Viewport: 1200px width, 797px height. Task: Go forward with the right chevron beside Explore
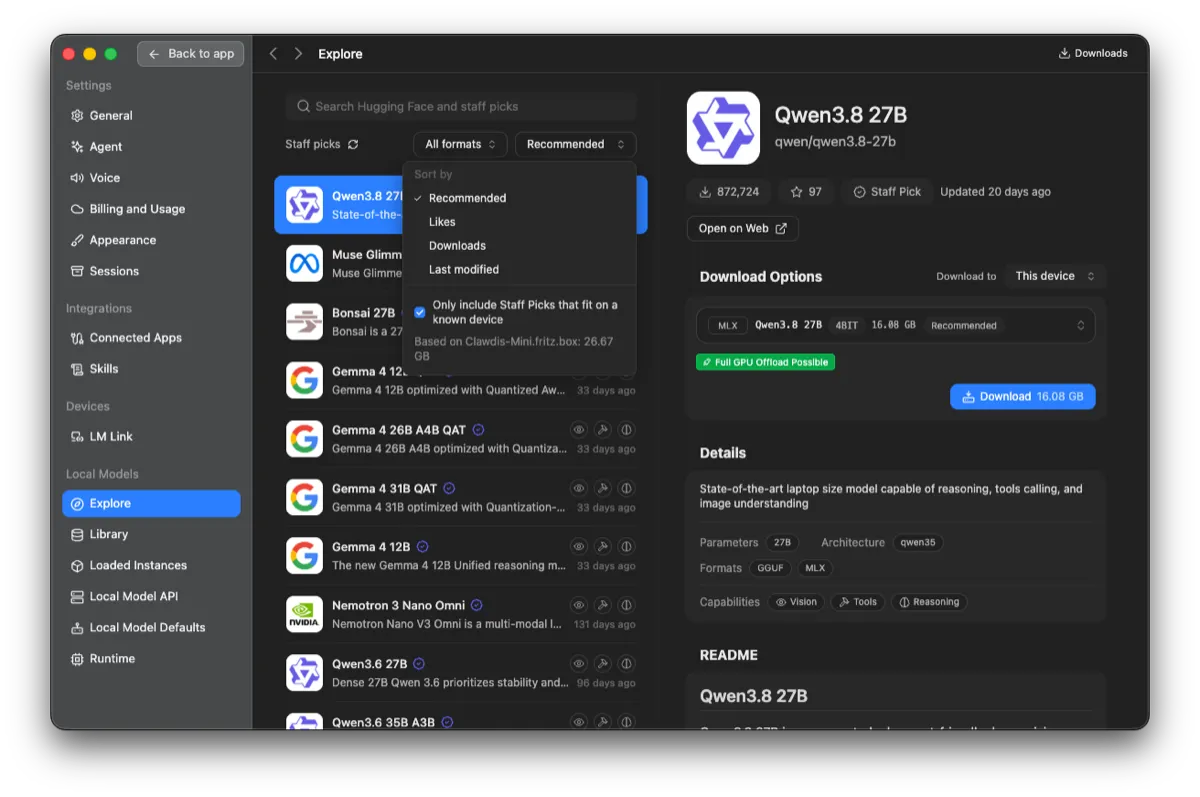click(298, 54)
